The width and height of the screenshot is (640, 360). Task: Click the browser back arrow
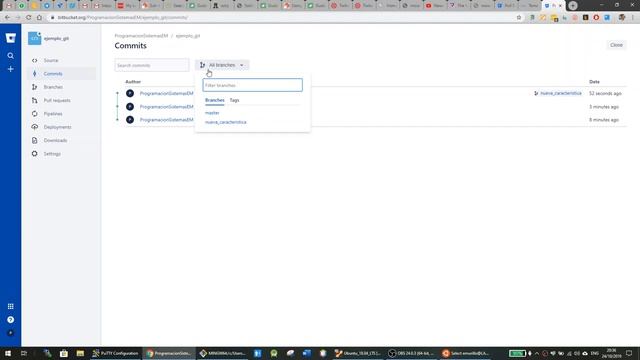pos(7,18)
